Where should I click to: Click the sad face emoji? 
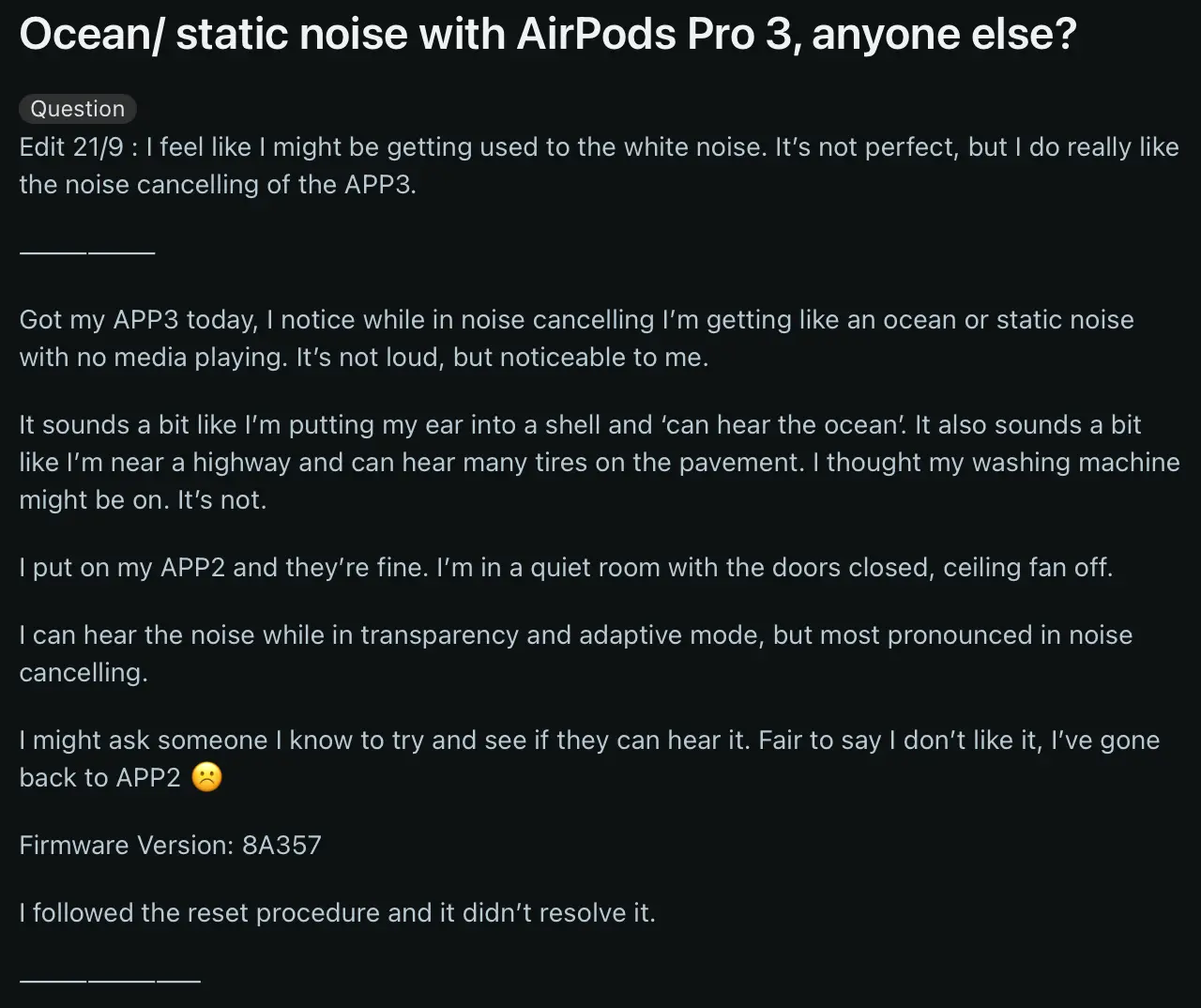206,778
